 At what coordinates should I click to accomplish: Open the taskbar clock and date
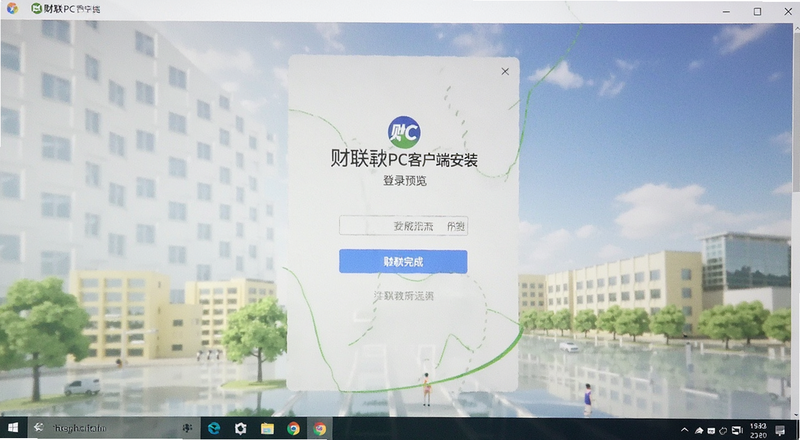point(759,430)
